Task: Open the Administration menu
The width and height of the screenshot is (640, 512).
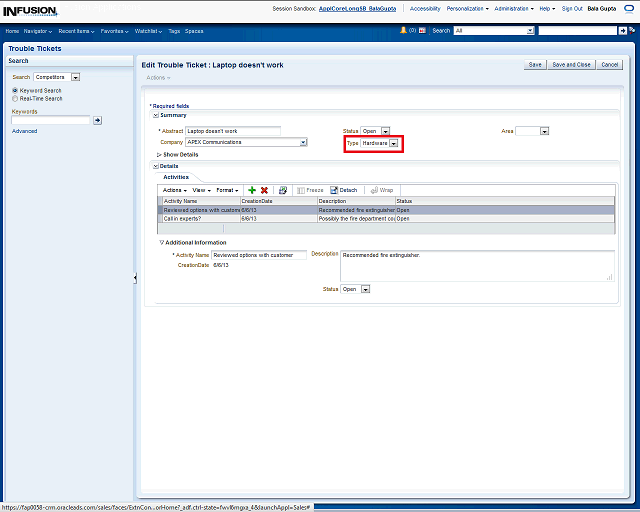Action: (514, 8)
